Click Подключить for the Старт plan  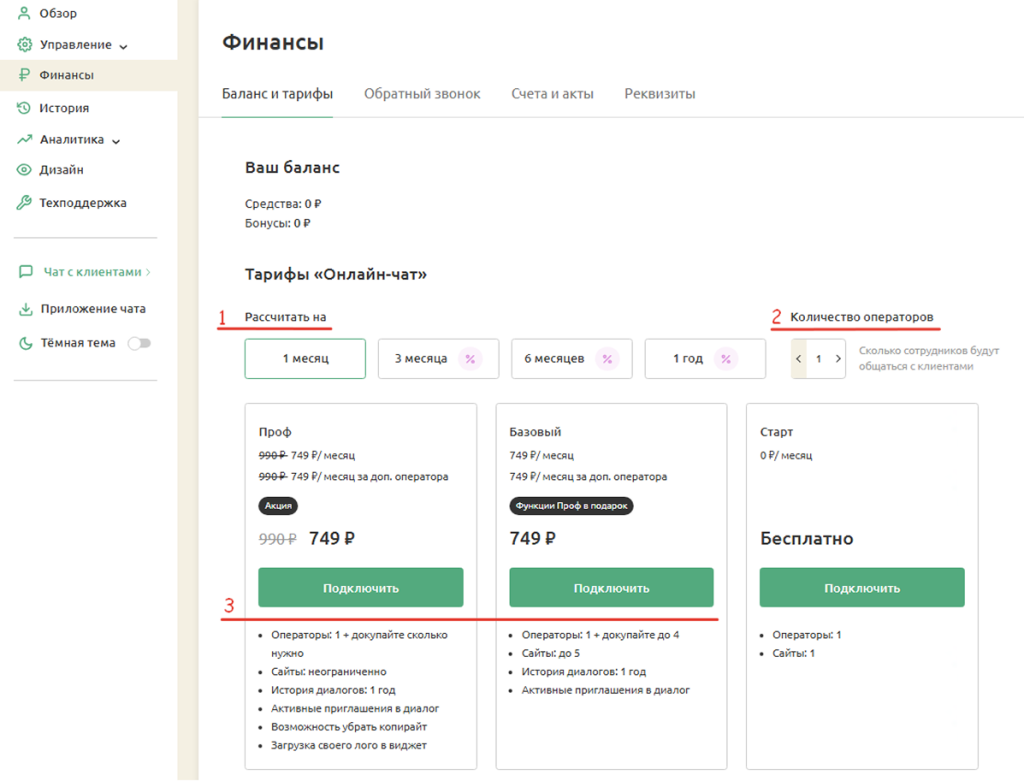coord(861,587)
